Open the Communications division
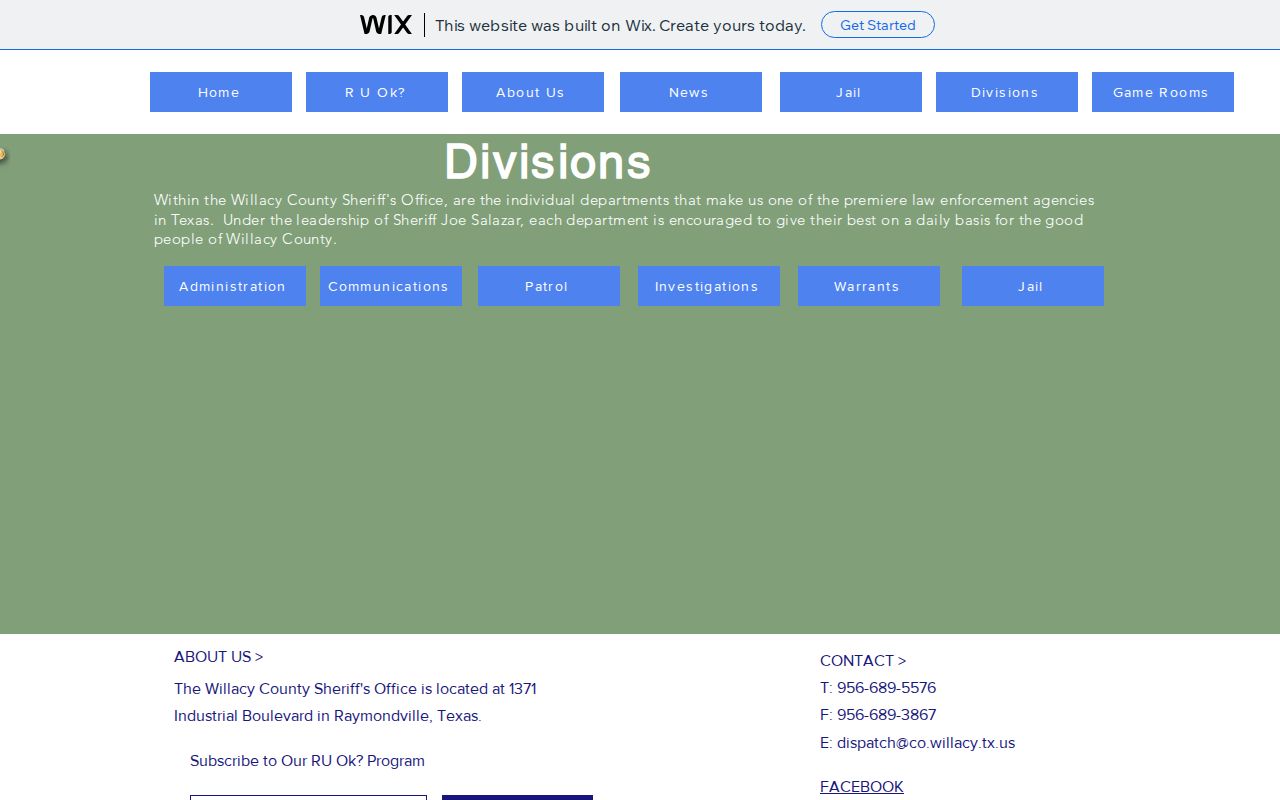 click(391, 286)
